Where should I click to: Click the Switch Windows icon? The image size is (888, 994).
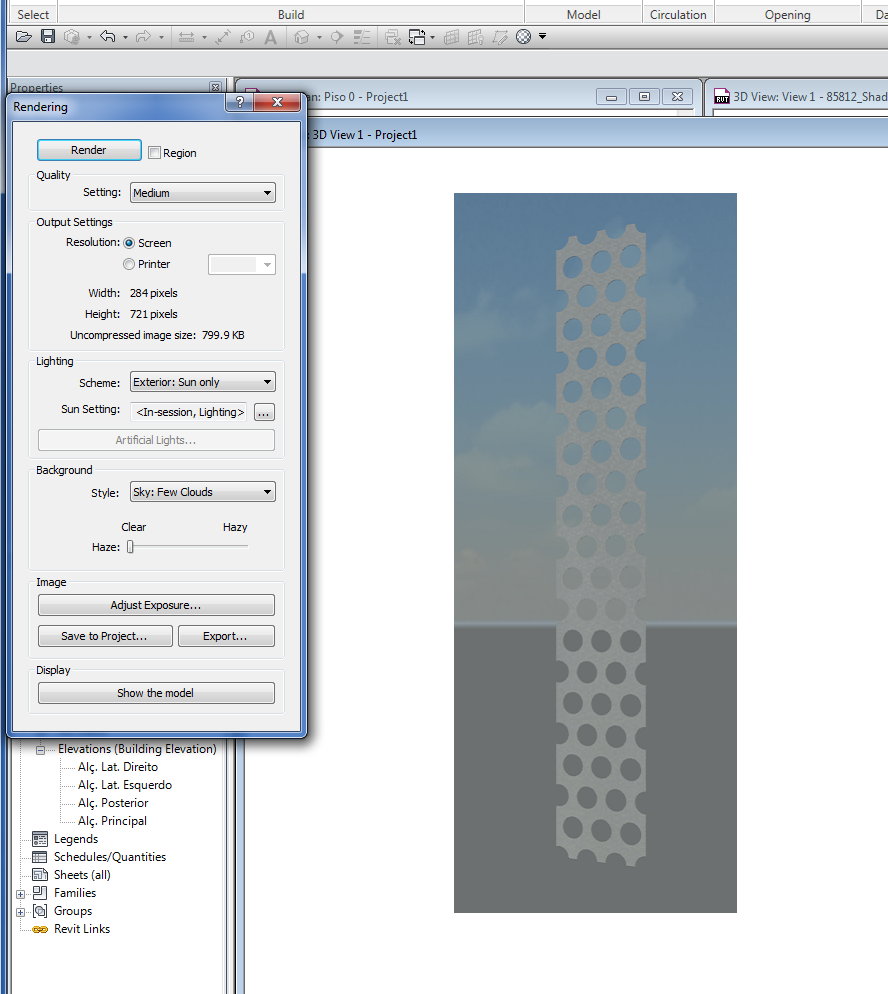[x=416, y=37]
